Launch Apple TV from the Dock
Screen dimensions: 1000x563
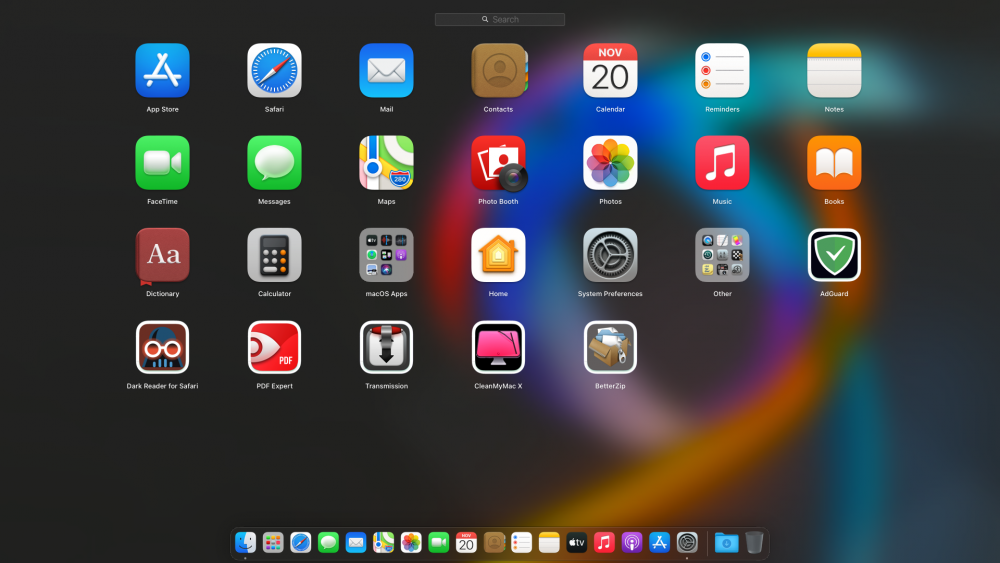[577, 543]
